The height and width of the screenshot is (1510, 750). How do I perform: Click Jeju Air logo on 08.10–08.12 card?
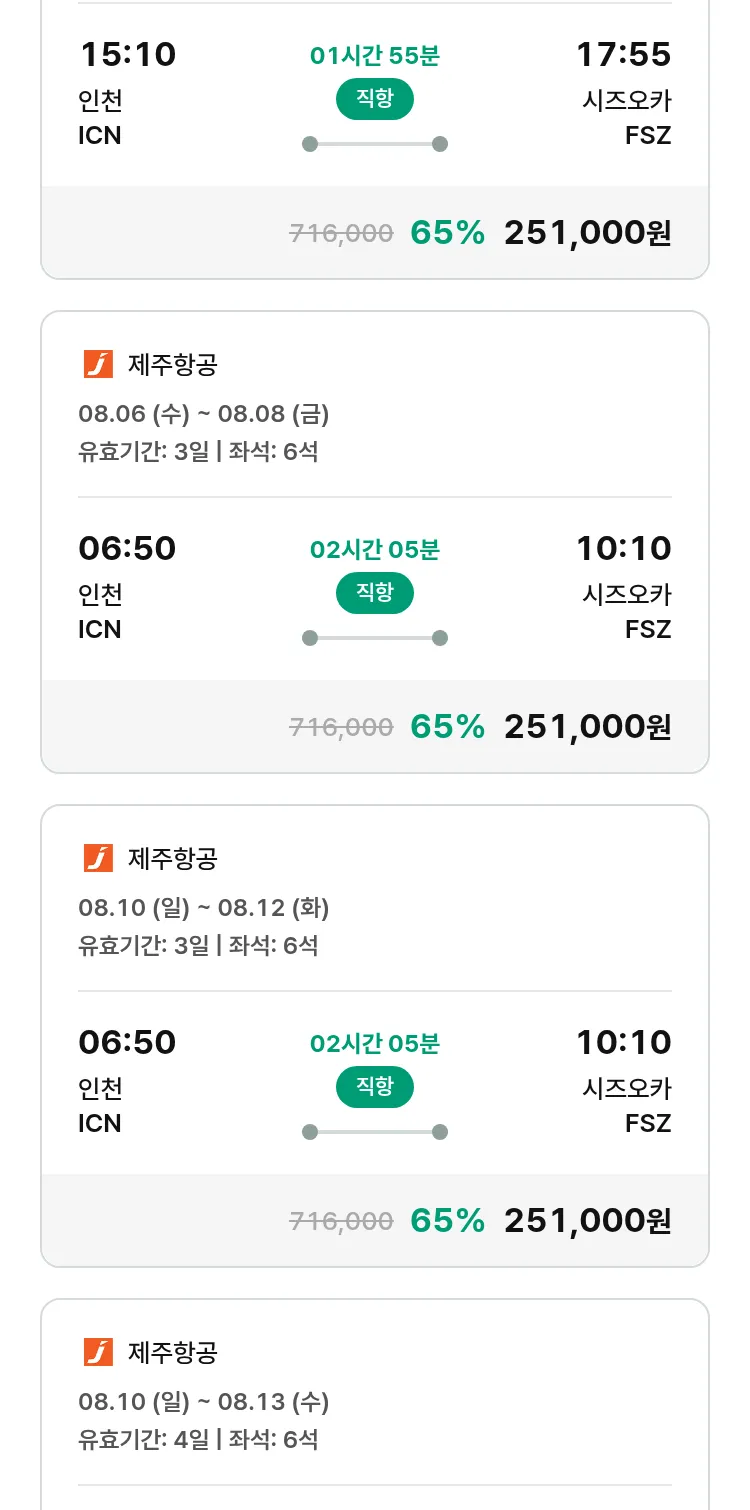click(98, 859)
